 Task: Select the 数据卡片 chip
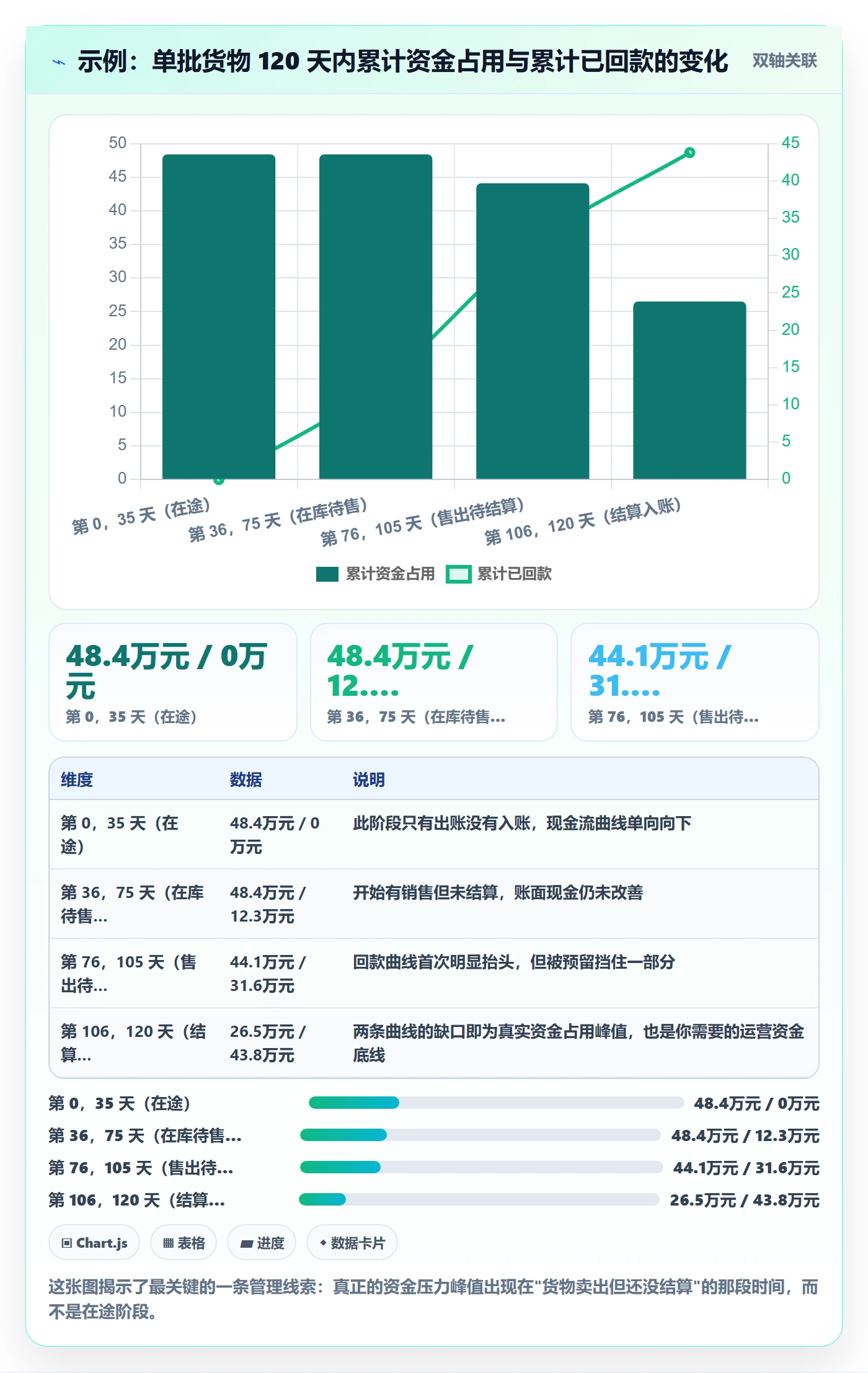(352, 1243)
